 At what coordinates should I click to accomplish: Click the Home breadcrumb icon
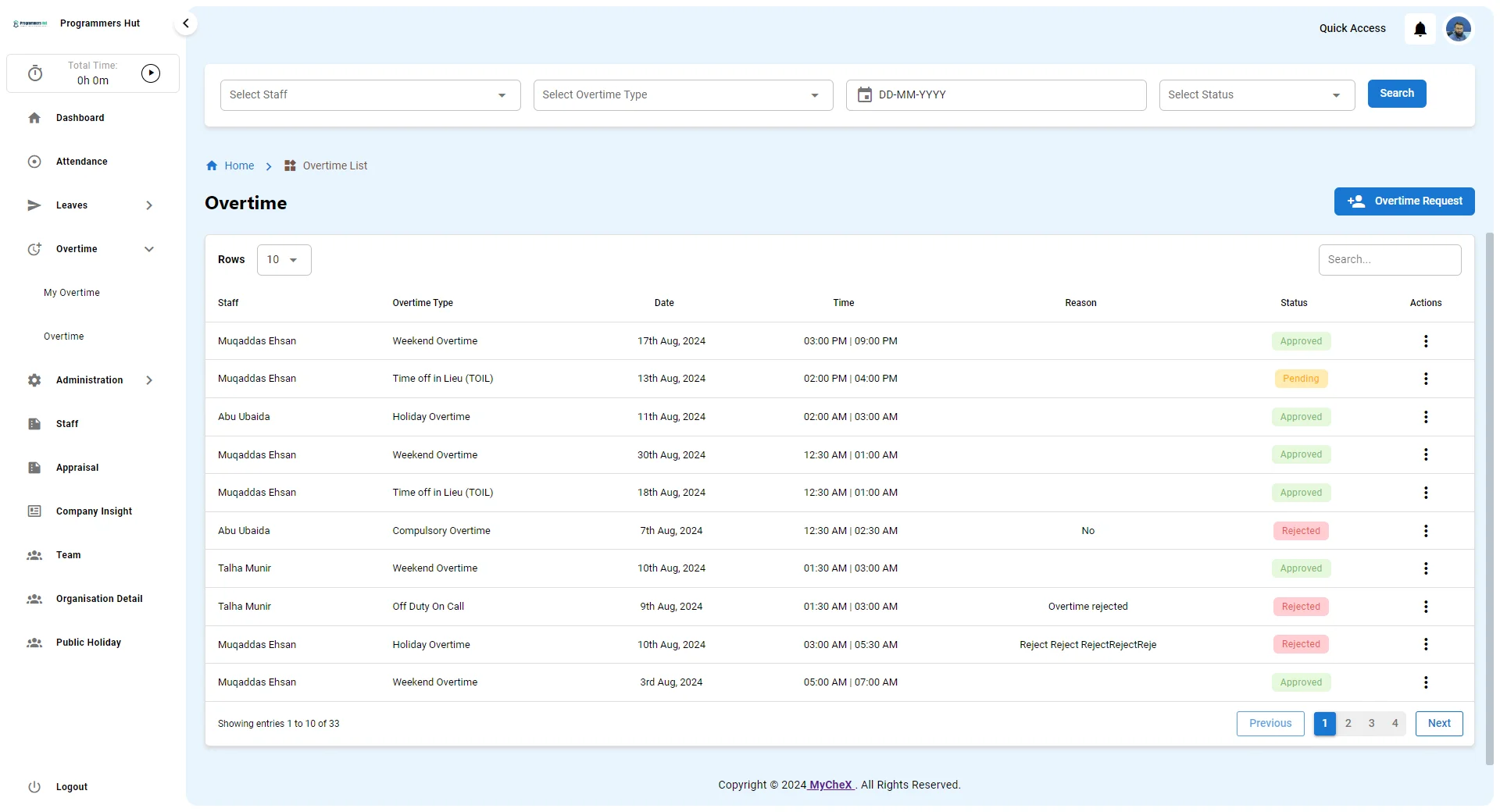[x=212, y=166]
